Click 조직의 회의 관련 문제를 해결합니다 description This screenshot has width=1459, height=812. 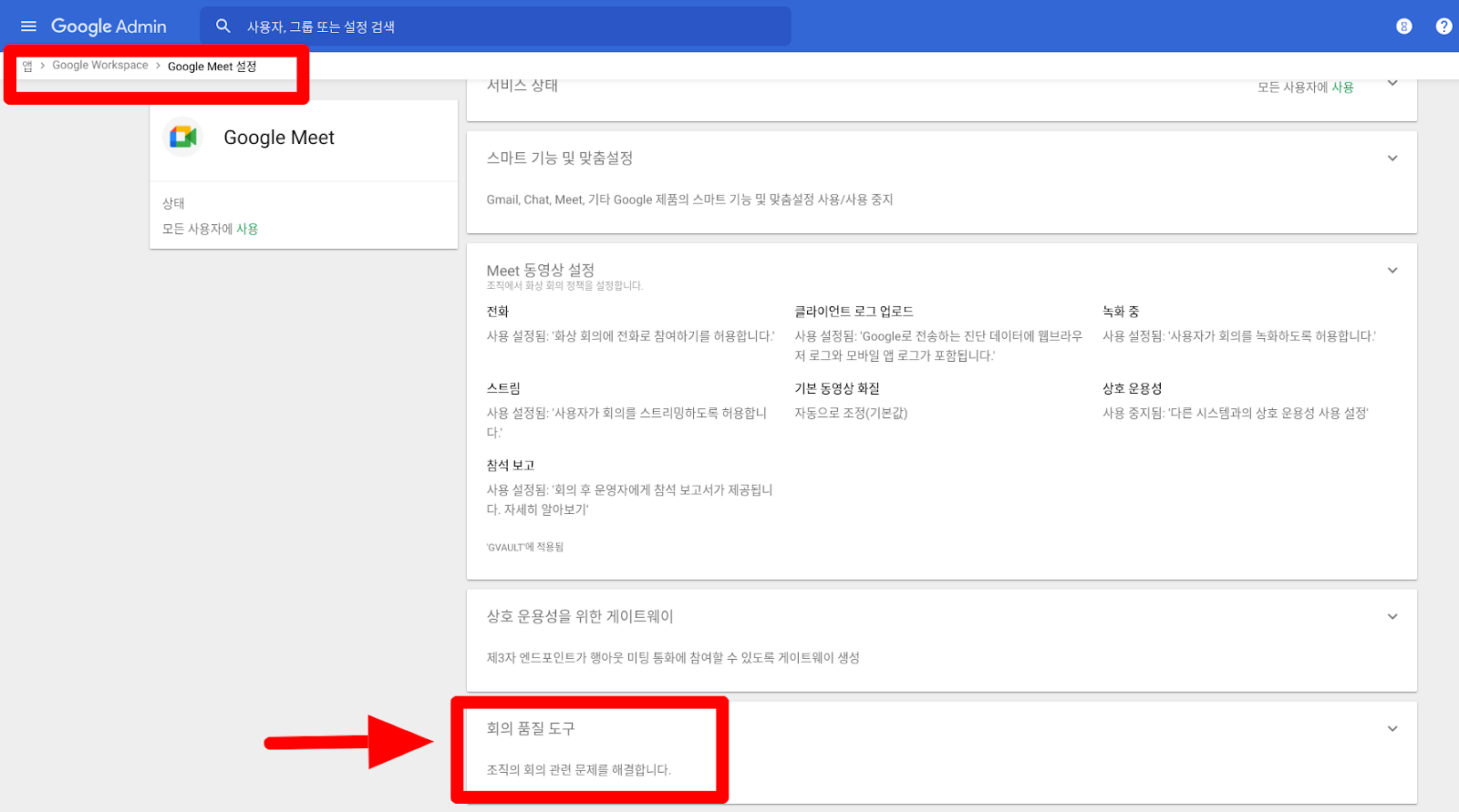(579, 770)
